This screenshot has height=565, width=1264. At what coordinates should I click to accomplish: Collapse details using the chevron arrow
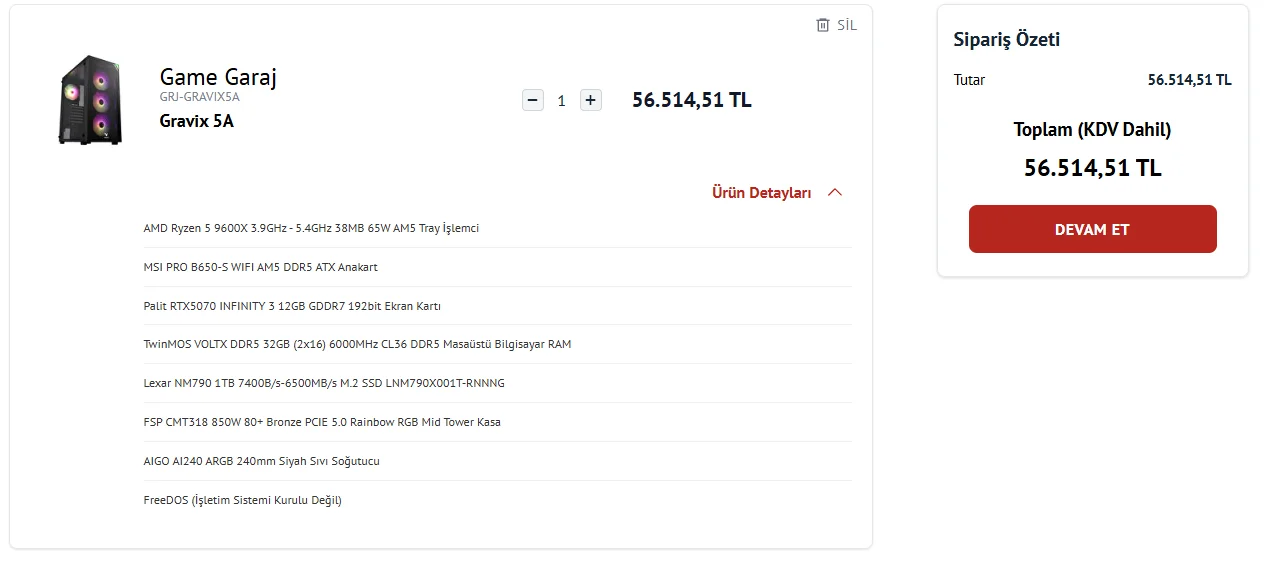(x=835, y=193)
